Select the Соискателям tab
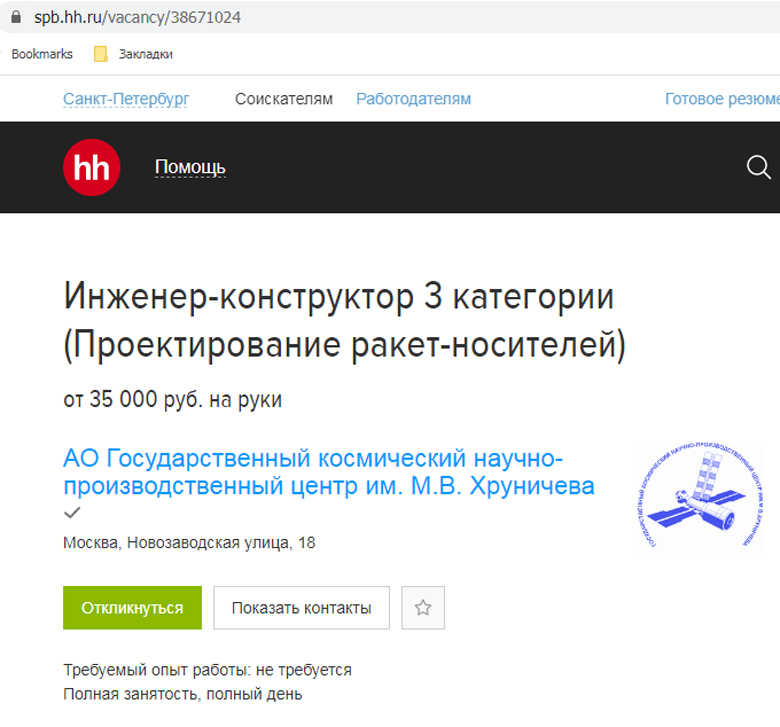Image resolution: width=780 pixels, height=727 pixels. [x=284, y=99]
